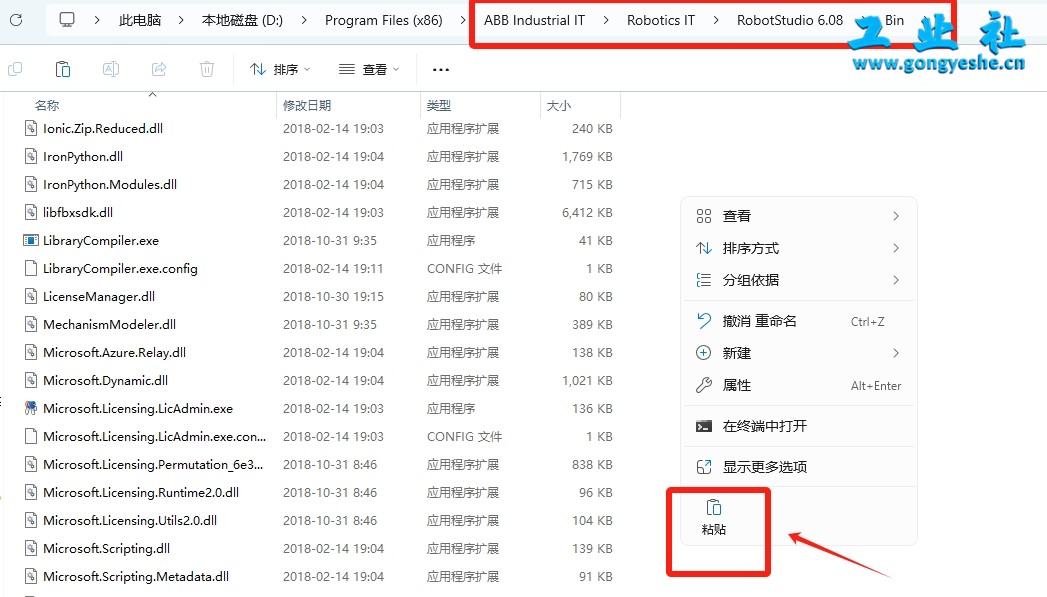The image size is (1047, 597).
Task: Select file IronPython.dll
Action: tap(83, 156)
